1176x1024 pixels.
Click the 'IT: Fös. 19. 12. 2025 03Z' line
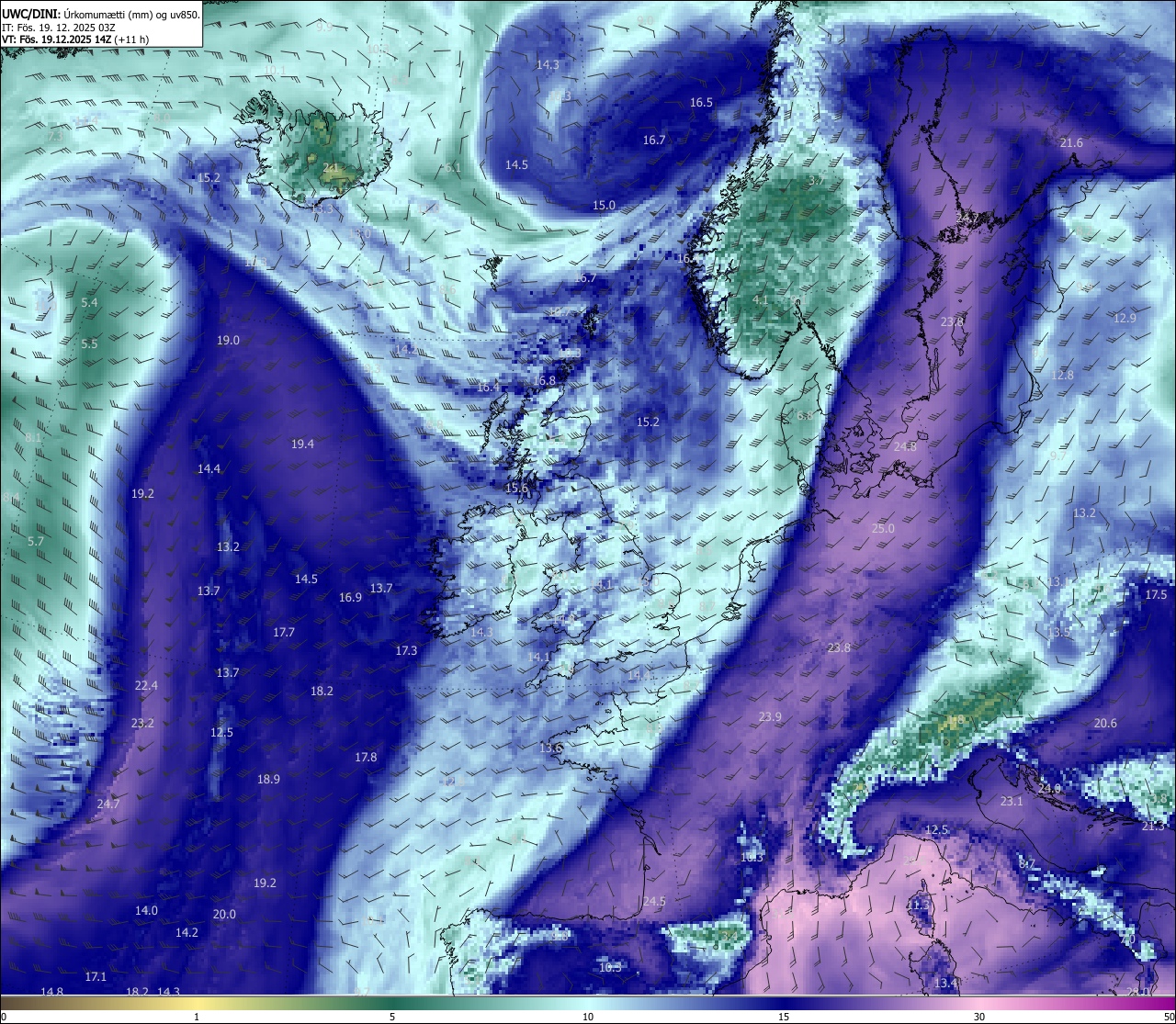pos(59,28)
